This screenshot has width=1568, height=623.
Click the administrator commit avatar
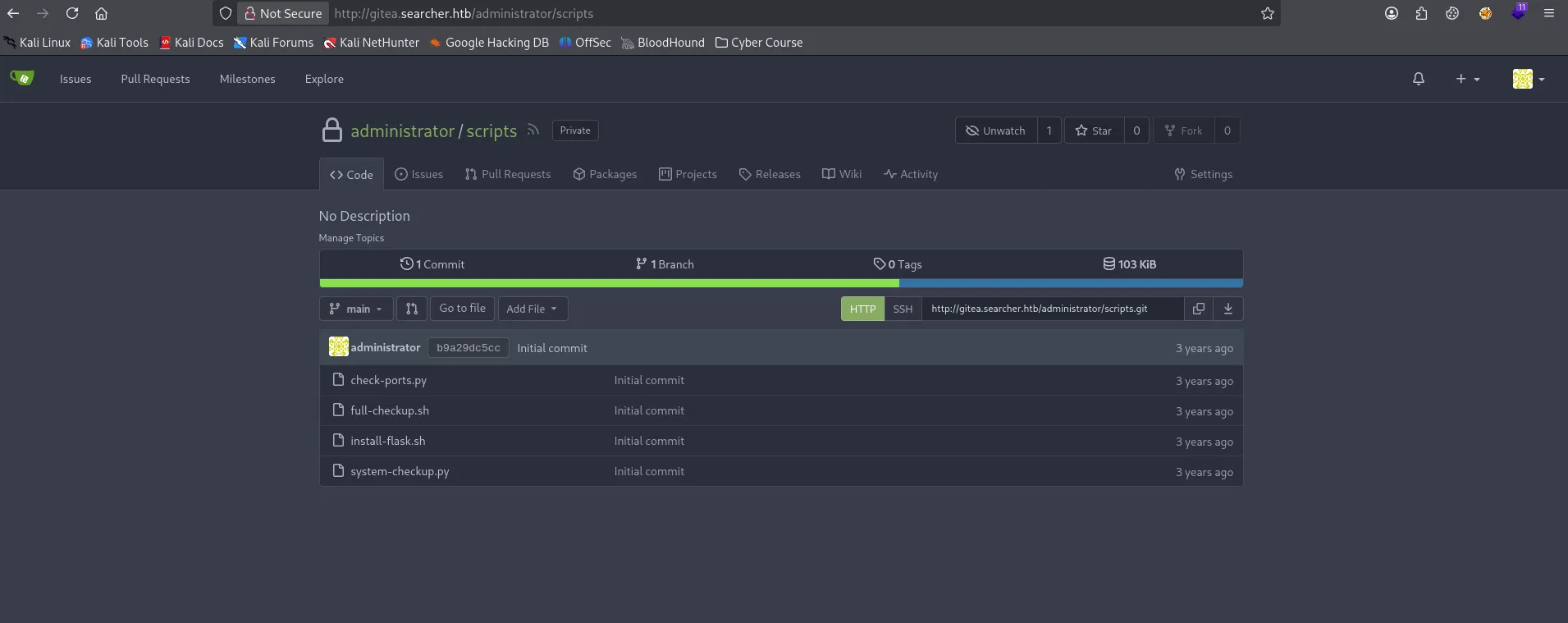click(338, 347)
